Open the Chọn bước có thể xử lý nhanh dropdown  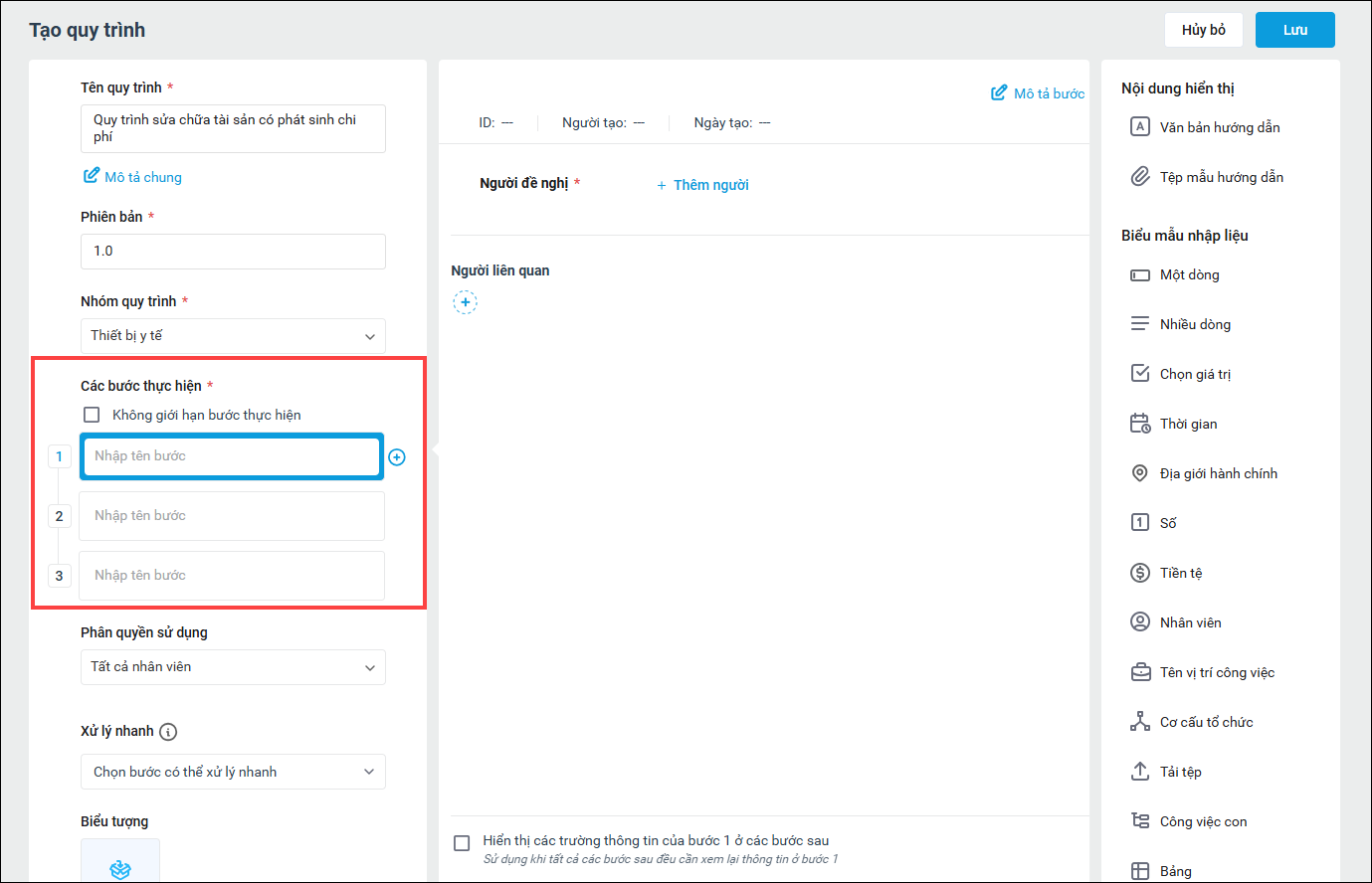point(233,772)
